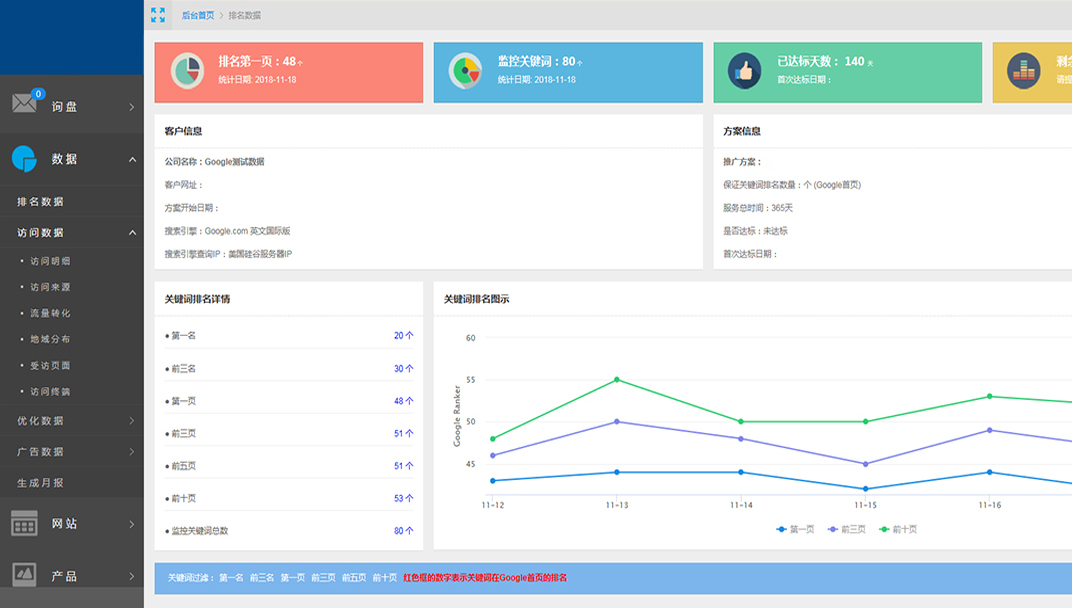Toggle the 前十页 series in chart legend
Viewport: 1072px width, 608px height.
897,529
